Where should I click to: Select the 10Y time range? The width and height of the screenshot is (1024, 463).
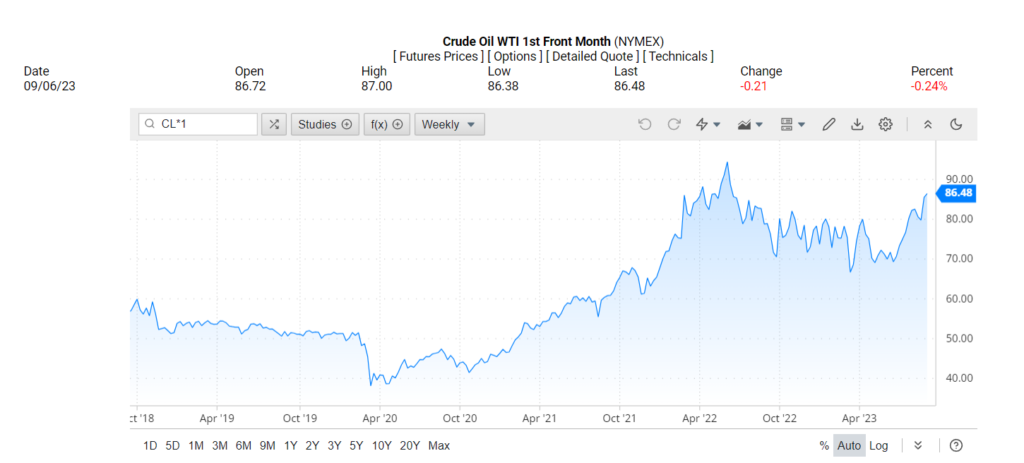coord(381,446)
